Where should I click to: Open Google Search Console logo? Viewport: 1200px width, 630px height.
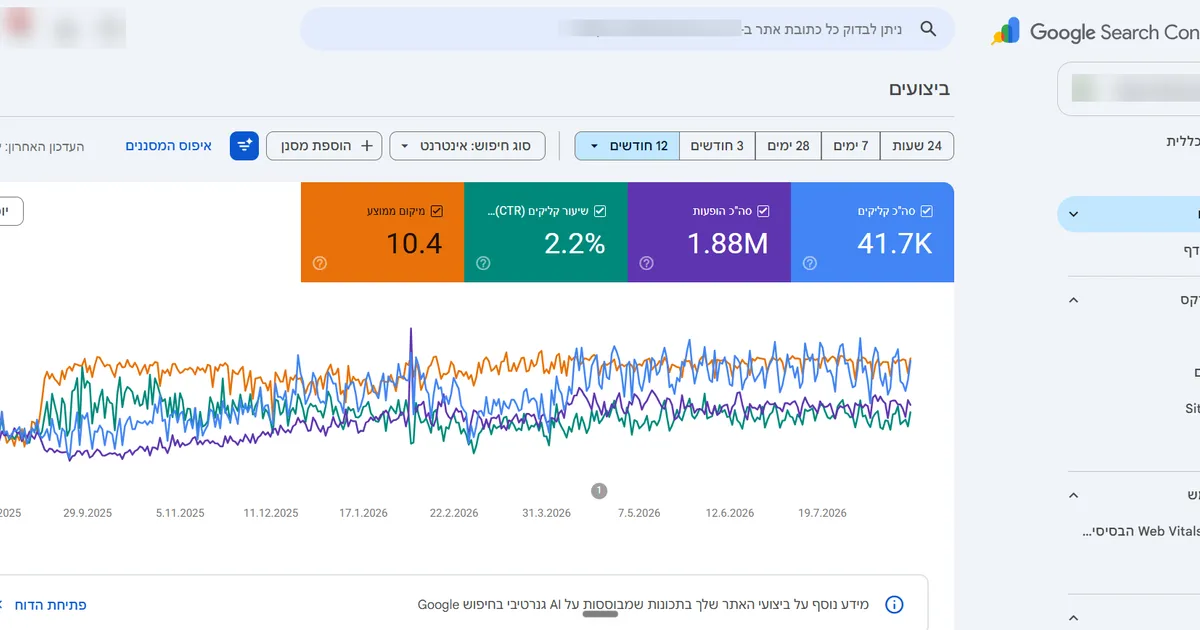click(1095, 32)
